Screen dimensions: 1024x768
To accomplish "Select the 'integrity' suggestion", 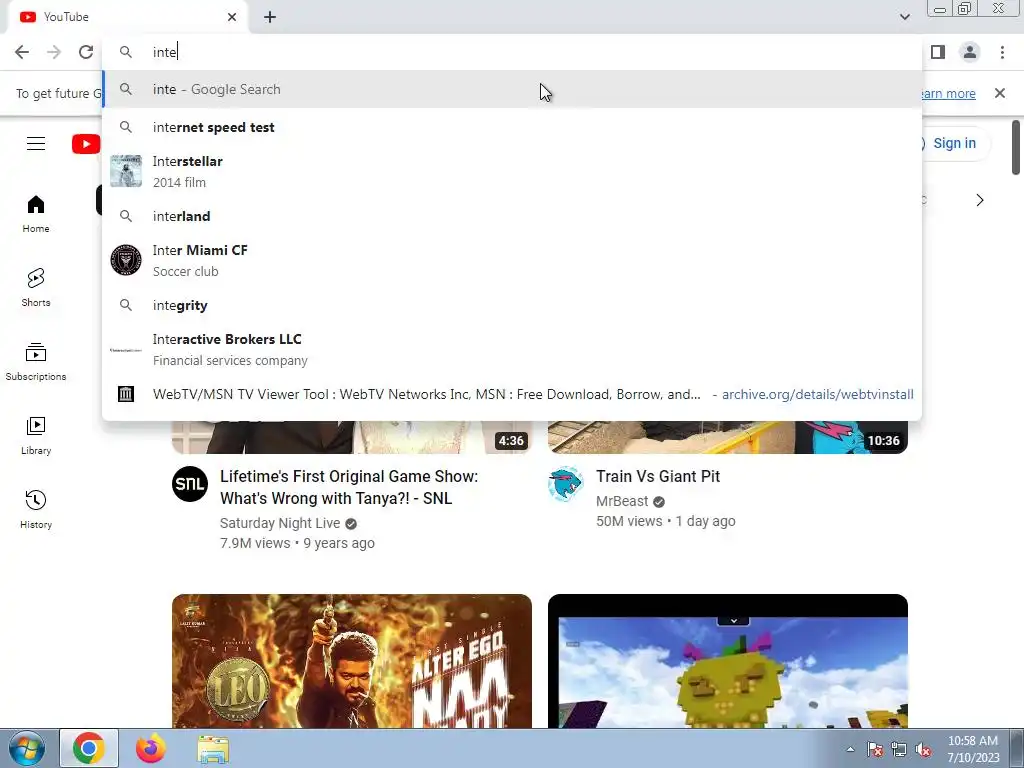I will click(512, 305).
